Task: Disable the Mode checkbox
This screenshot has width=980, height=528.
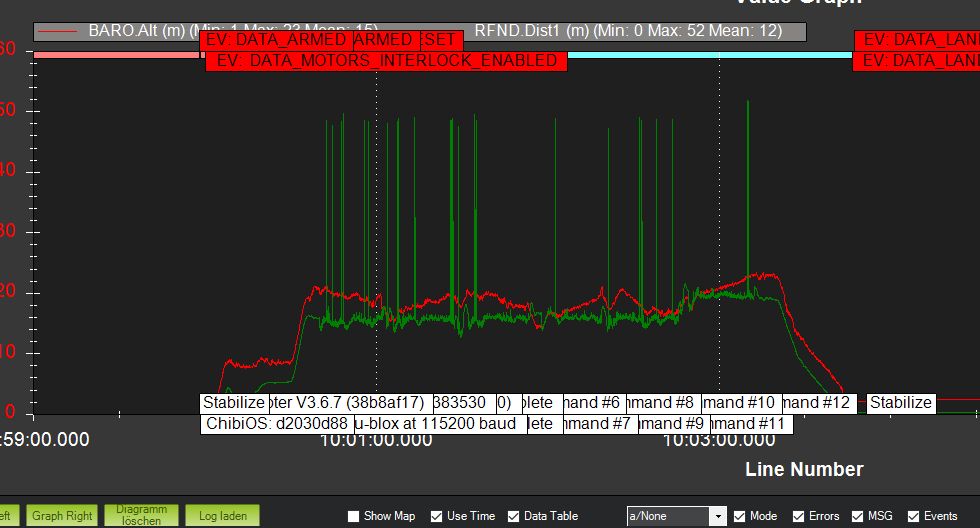Action: click(739, 516)
